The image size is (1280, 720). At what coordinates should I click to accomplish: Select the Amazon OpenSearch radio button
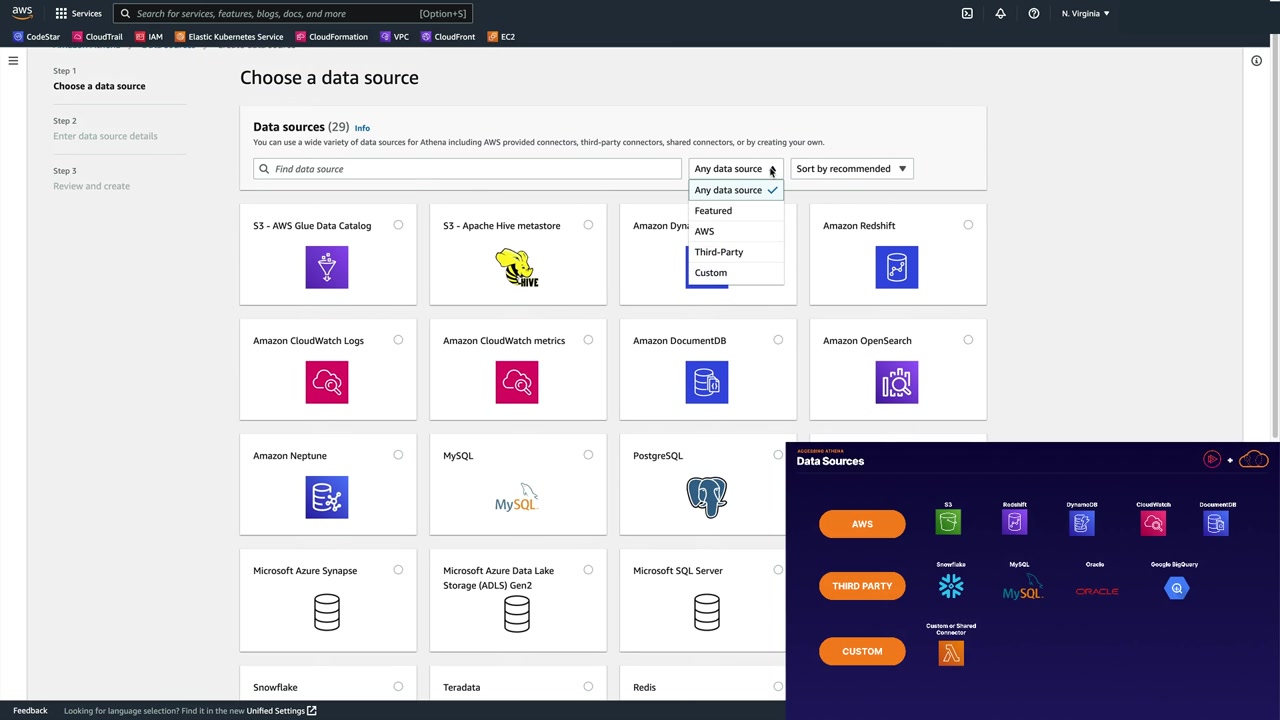(968, 340)
